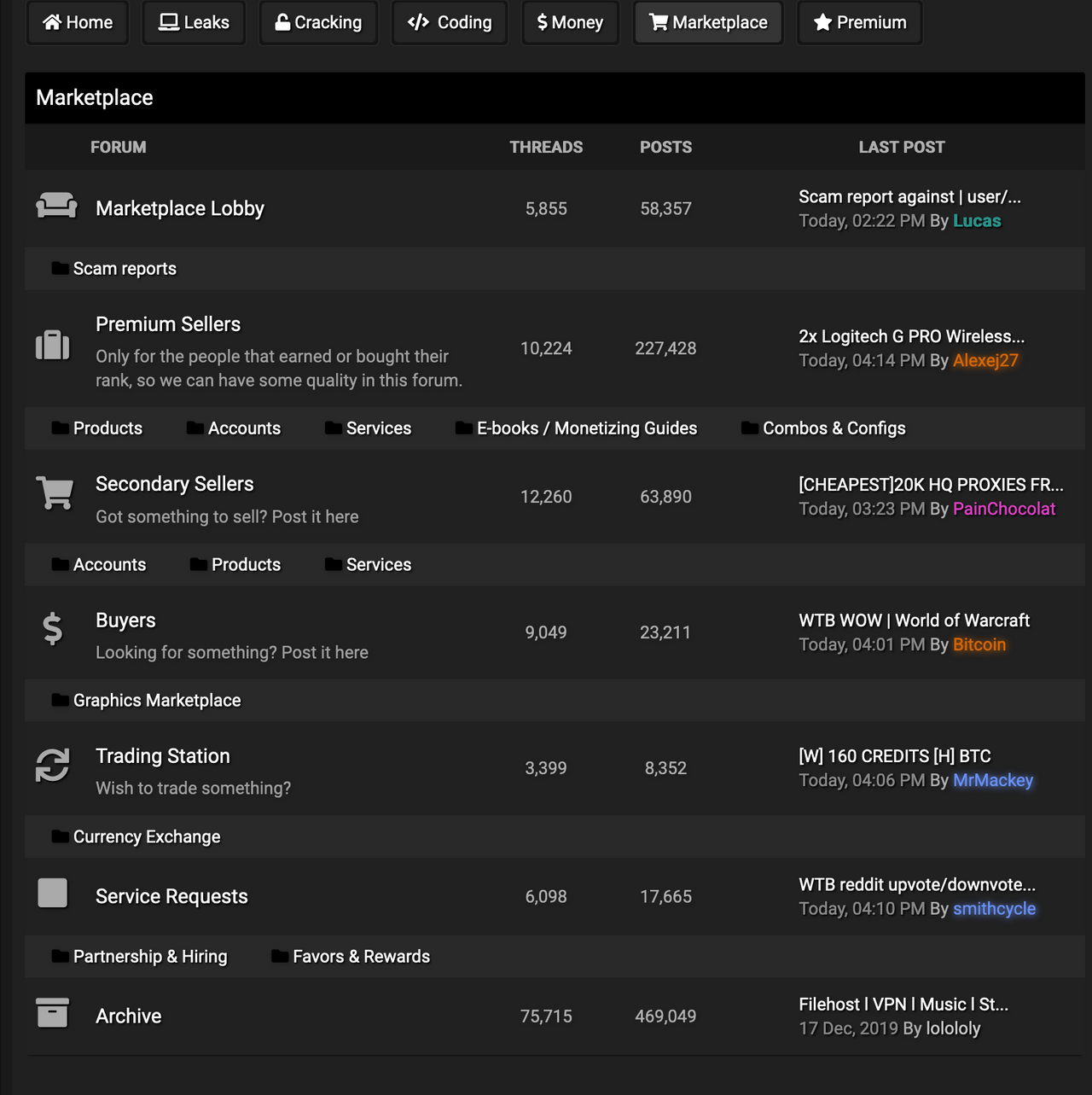Click the suitcase icon for Premium Sellers
1092x1095 pixels.
coord(53,345)
